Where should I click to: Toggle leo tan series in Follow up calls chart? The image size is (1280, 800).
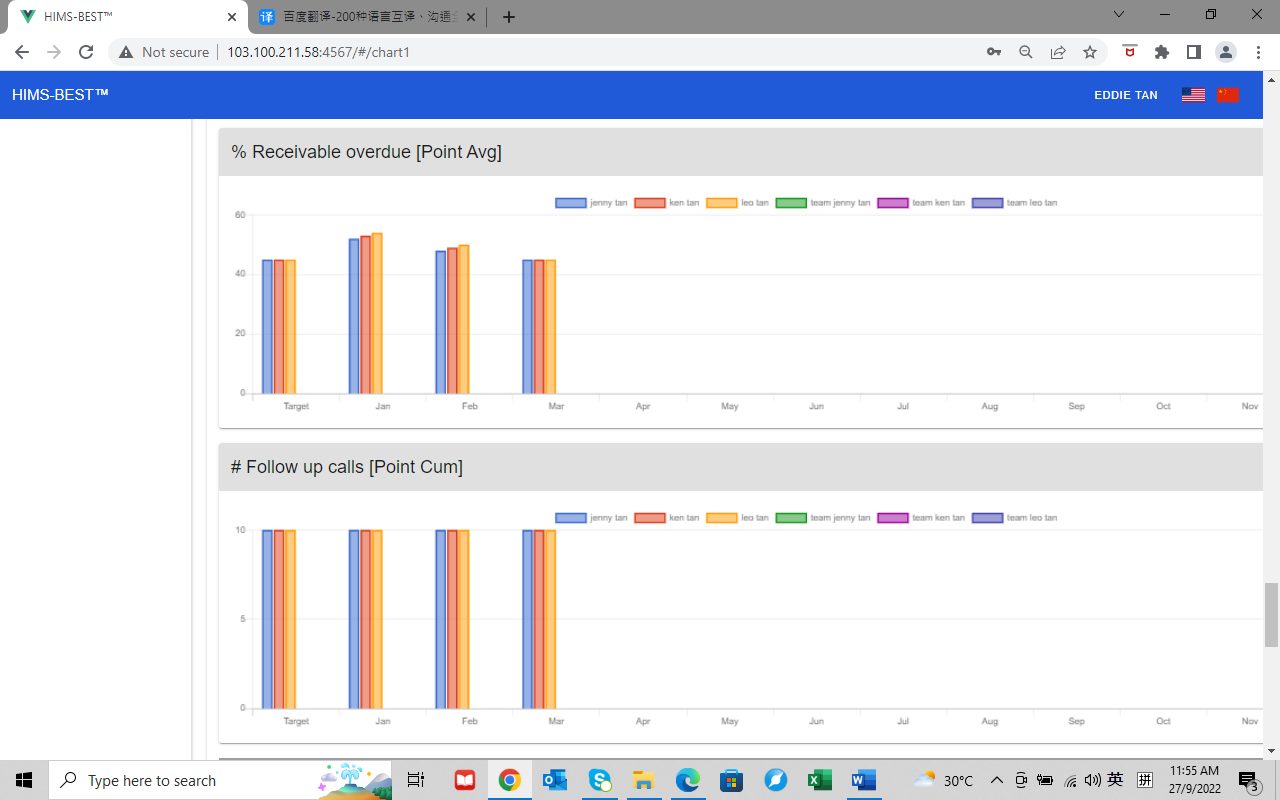[x=738, y=518]
